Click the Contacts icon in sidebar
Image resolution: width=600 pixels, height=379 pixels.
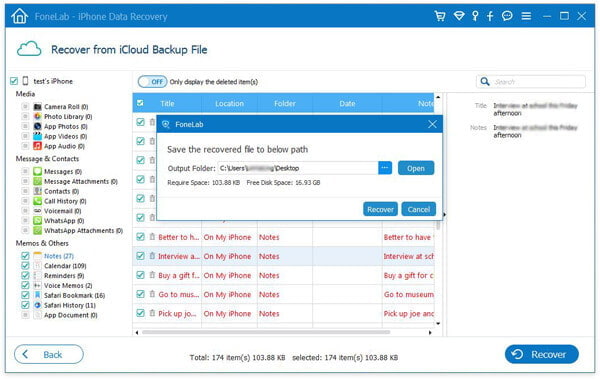click(38, 191)
